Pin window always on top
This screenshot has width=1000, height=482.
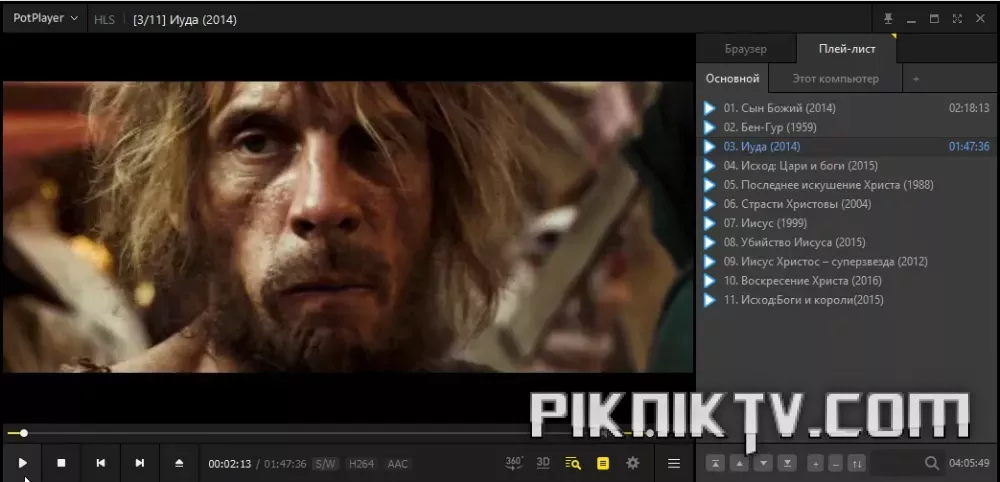pos(888,19)
